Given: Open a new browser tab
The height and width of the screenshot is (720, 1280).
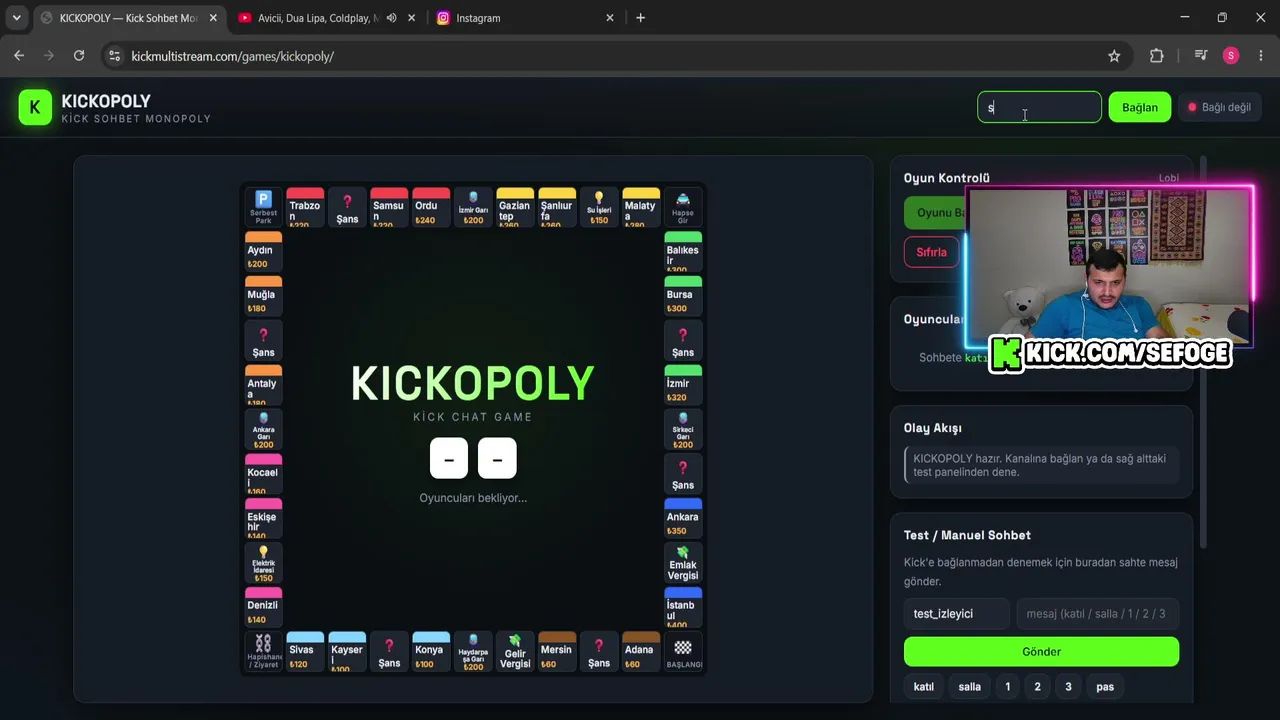Looking at the screenshot, I should coord(640,18).
